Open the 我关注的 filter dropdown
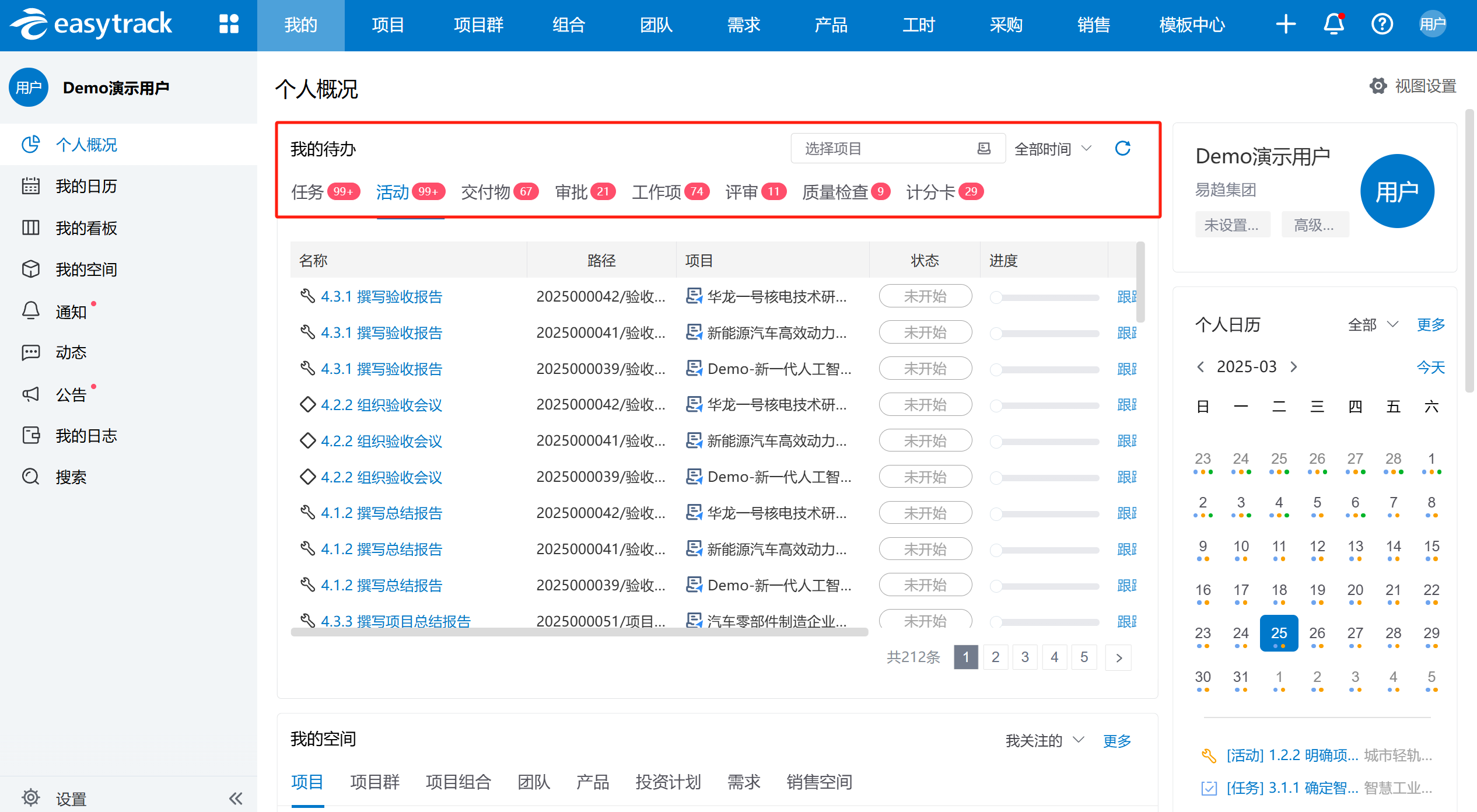Screen dimensions: 1477x812 click(x=1044, y=741)
